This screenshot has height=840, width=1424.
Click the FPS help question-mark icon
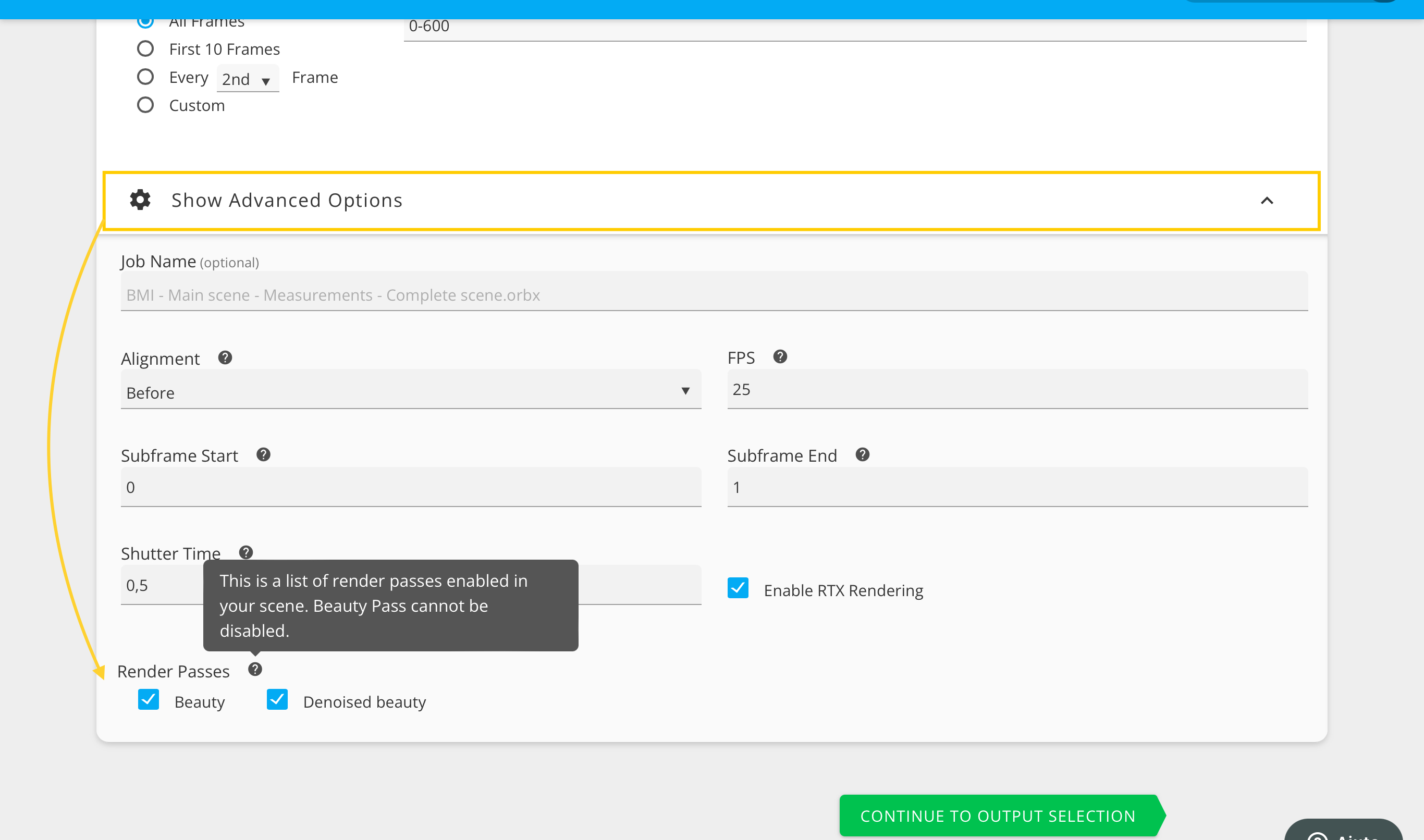pos(780,356)
